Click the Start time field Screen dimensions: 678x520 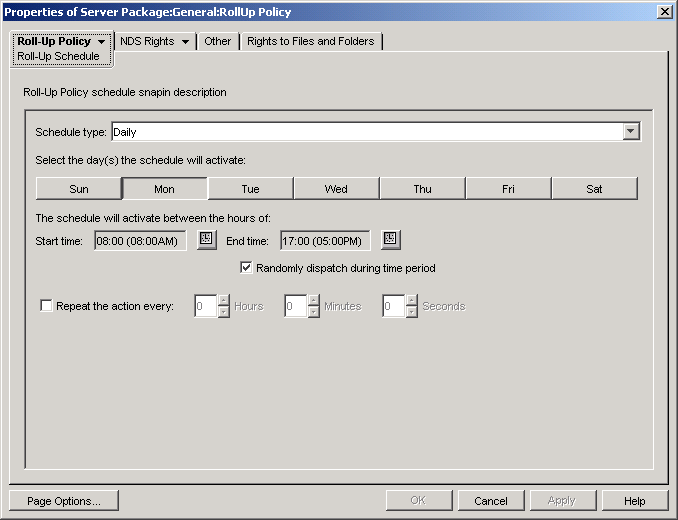pyautogui.click(x=140, y=240)
